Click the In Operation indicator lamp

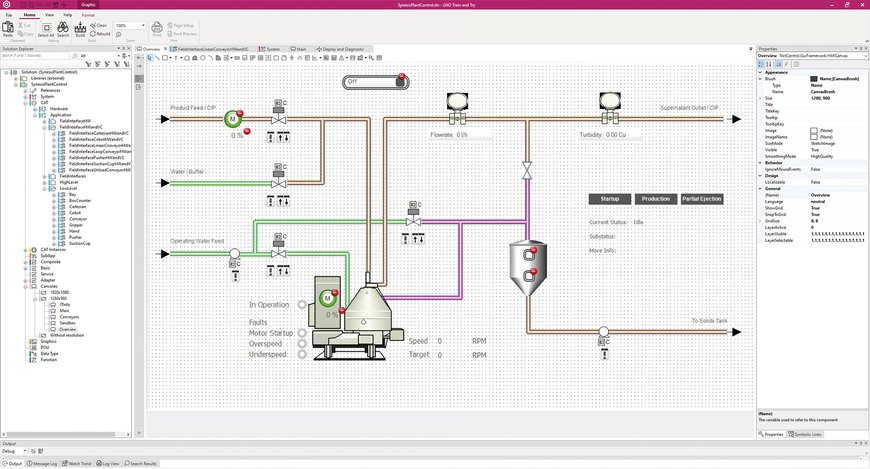tap(302, 304)
